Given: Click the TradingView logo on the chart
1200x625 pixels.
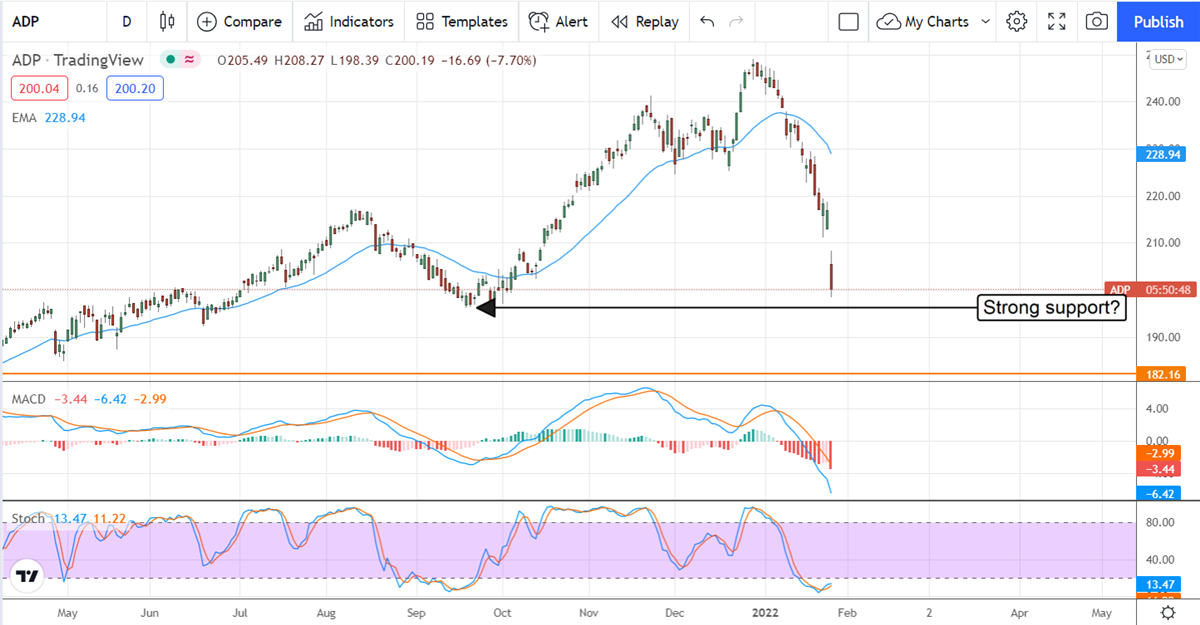Looking at the screenshot, I should (29, 577).
